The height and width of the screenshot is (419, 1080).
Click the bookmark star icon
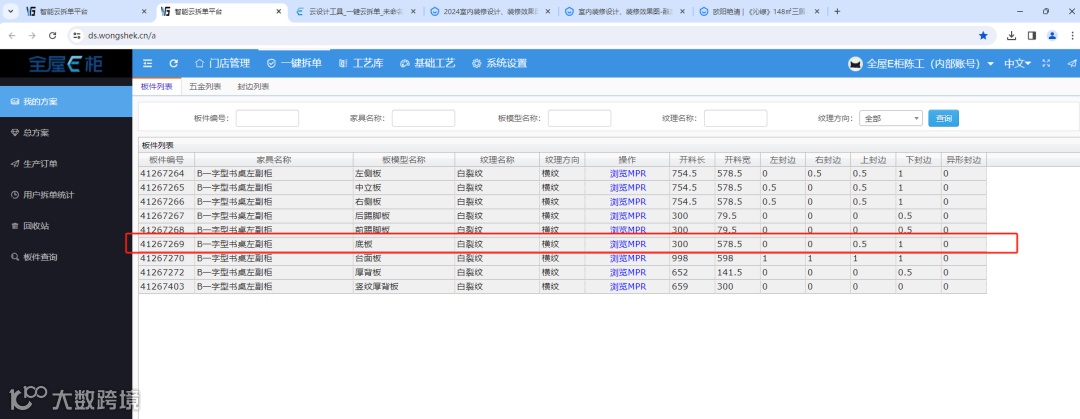click(x=983, y=35)
